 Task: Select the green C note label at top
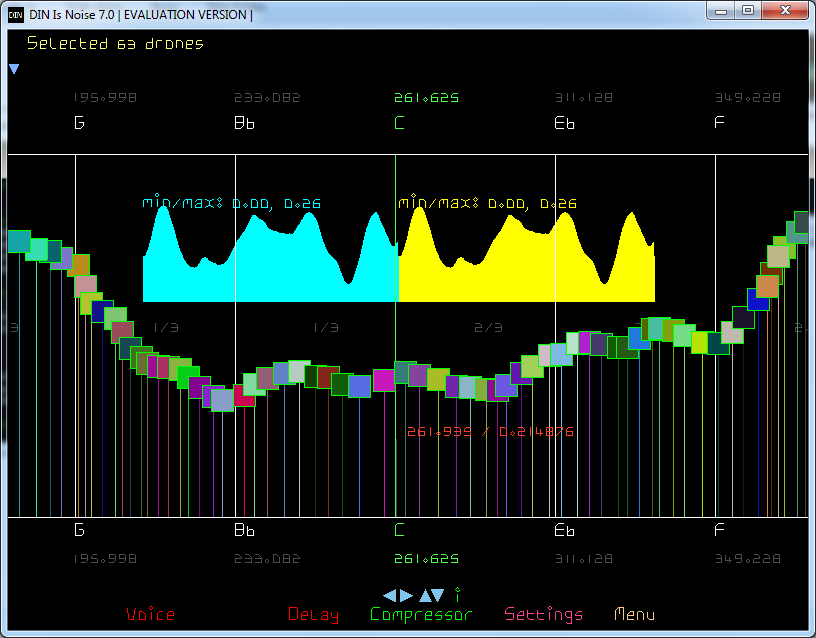click(400, 123)
